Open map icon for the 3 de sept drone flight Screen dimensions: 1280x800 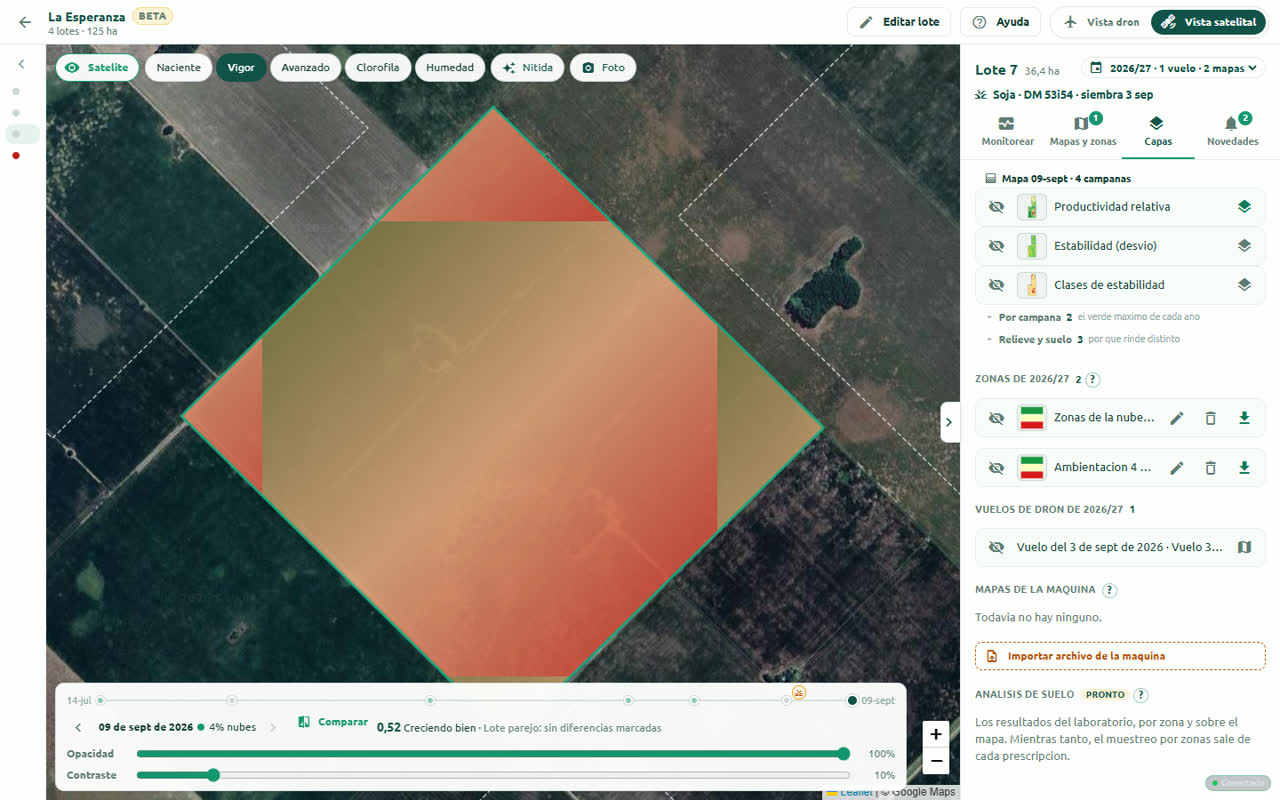[x=1244, y=548]
